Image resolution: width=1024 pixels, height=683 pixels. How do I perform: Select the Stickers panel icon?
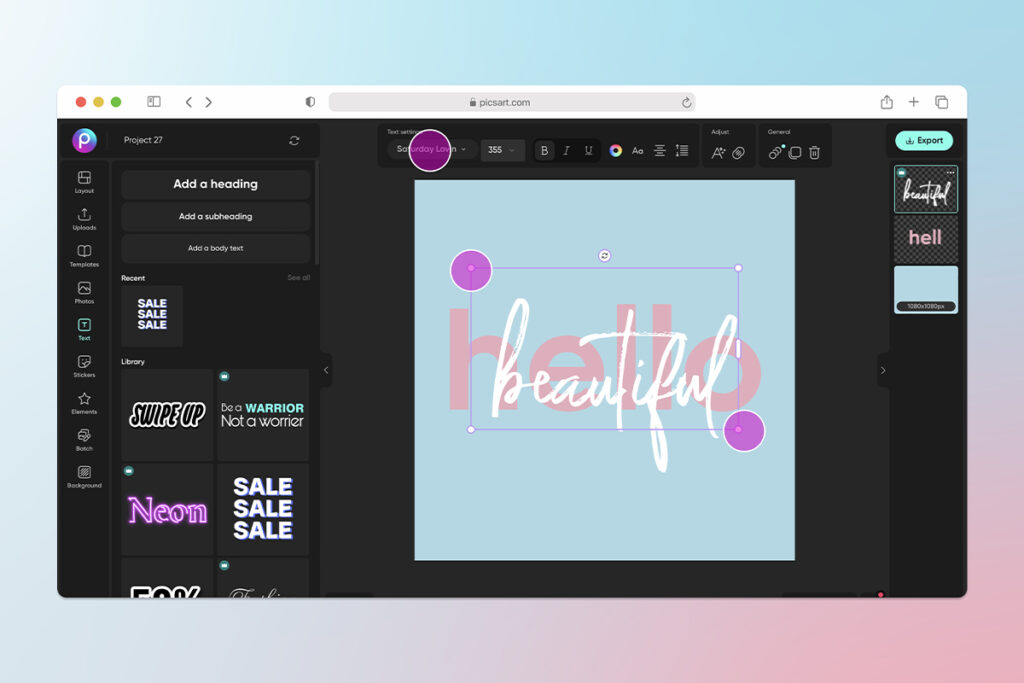(84, 365)
